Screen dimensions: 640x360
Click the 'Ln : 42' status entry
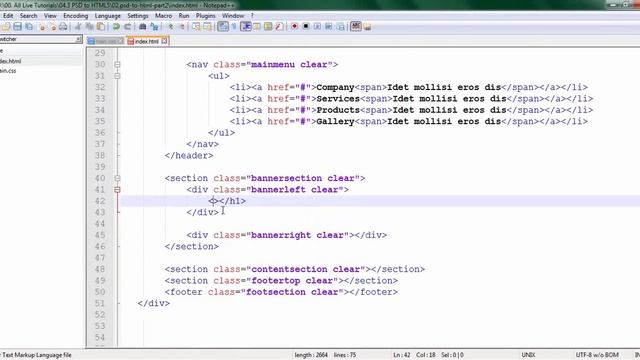click(x=402, y=355)
